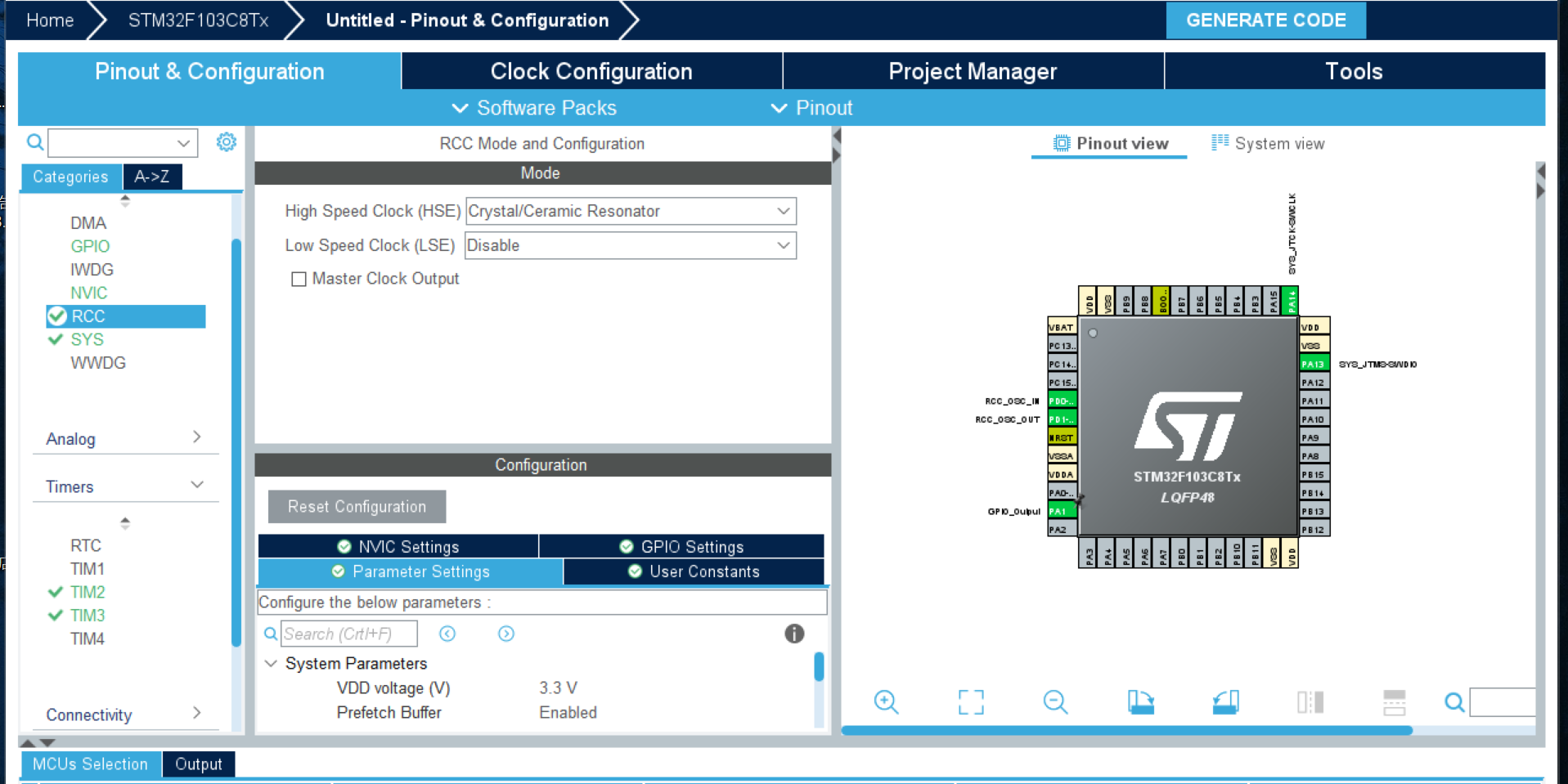
Task: Click the parameter search magnifier icon
Action: [271, 634]
